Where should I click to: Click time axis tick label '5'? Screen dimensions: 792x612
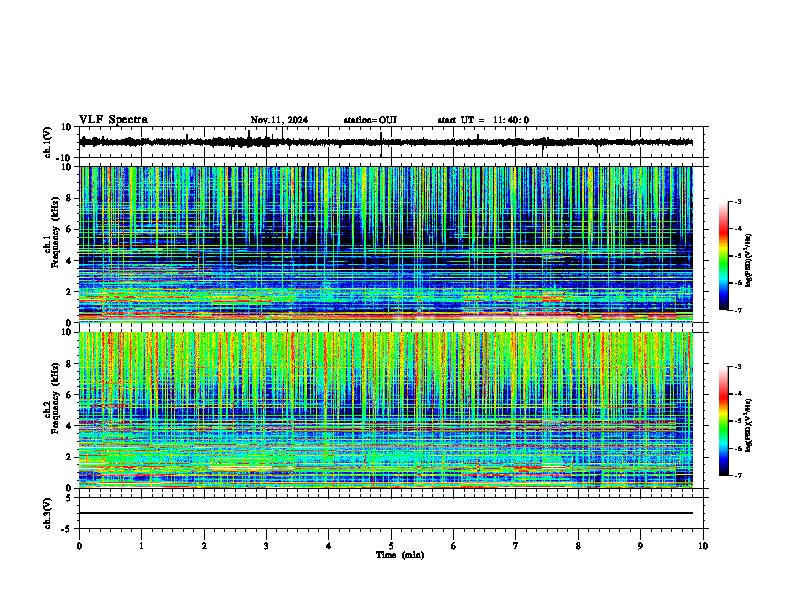click(x=391, y=546)
